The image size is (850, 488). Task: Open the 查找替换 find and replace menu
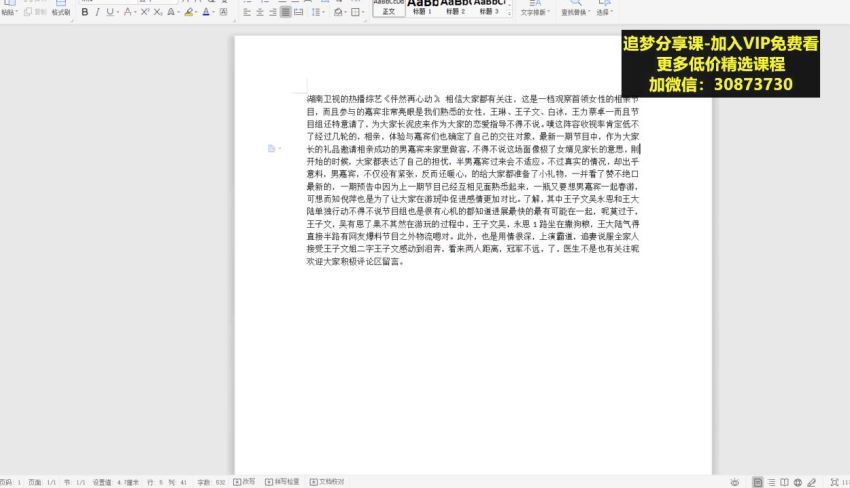click(575, 8)
